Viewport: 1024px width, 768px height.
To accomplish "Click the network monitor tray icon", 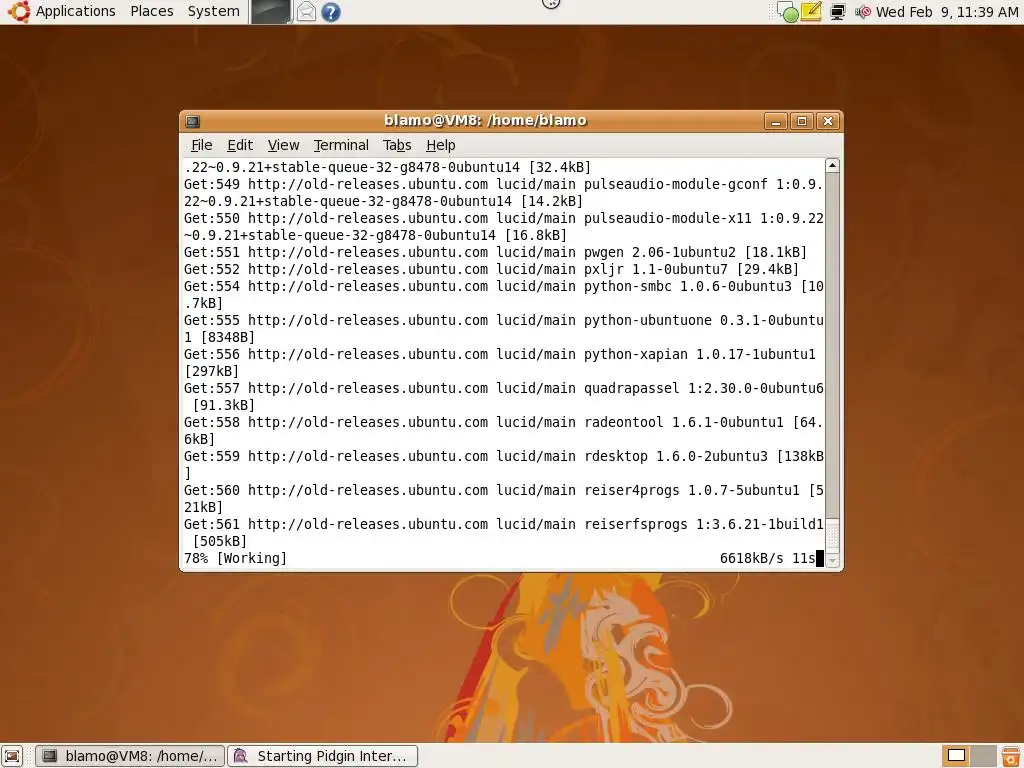I will point(837,12).
